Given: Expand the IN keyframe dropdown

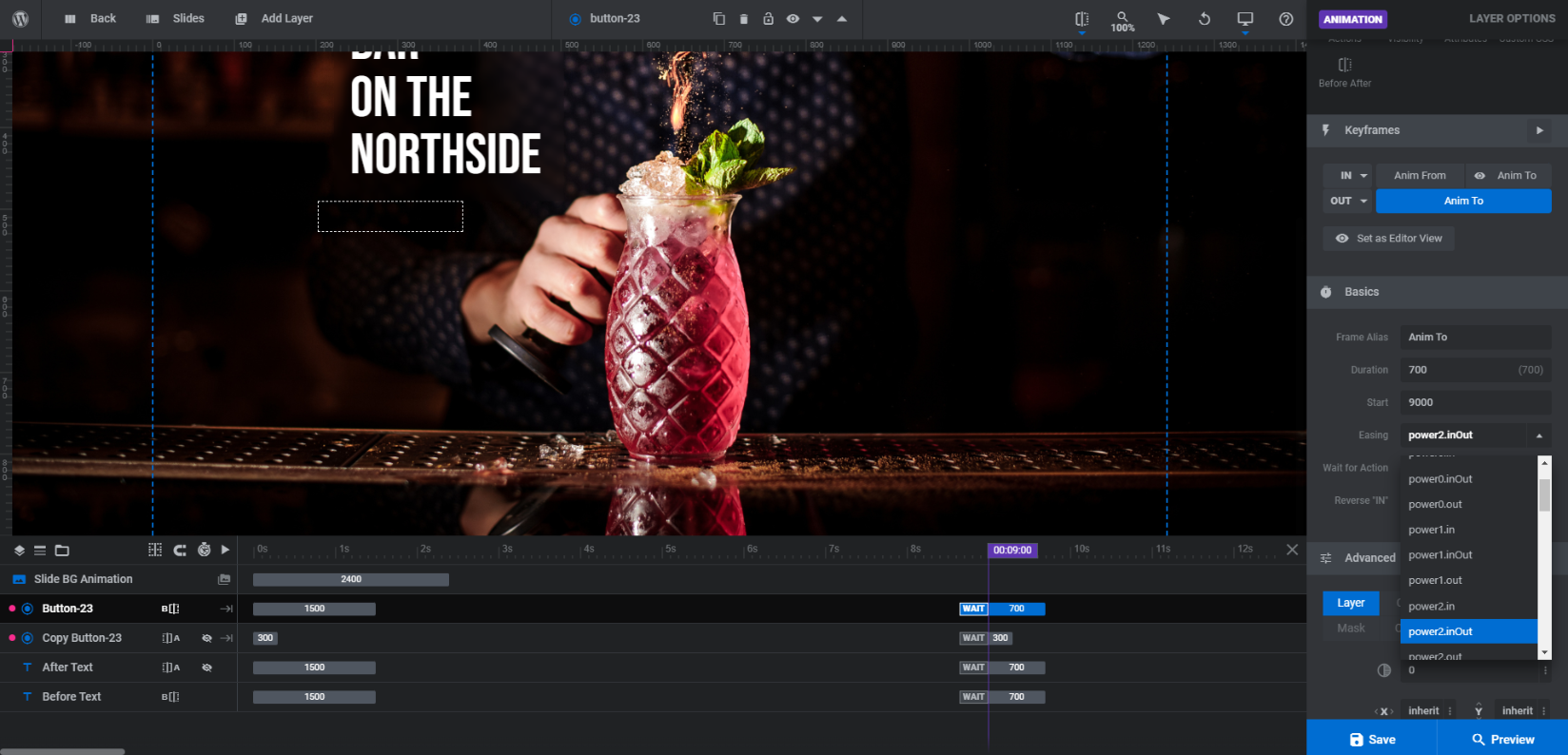Looking at the screenshot, I should tap(1347, 175).
